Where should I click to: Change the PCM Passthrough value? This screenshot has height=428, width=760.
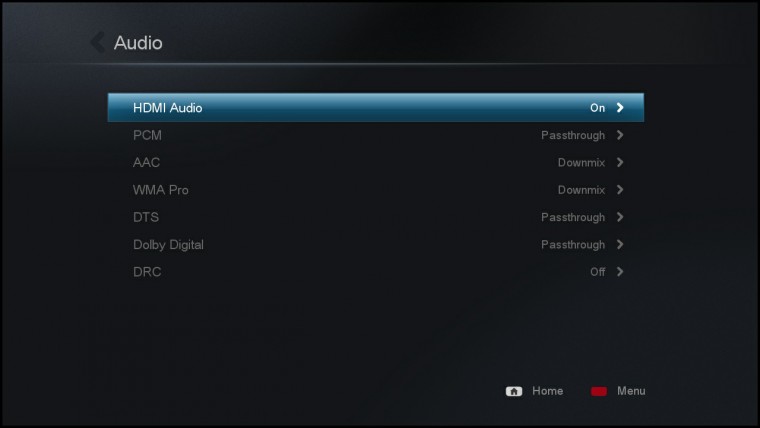coord(573,135)
